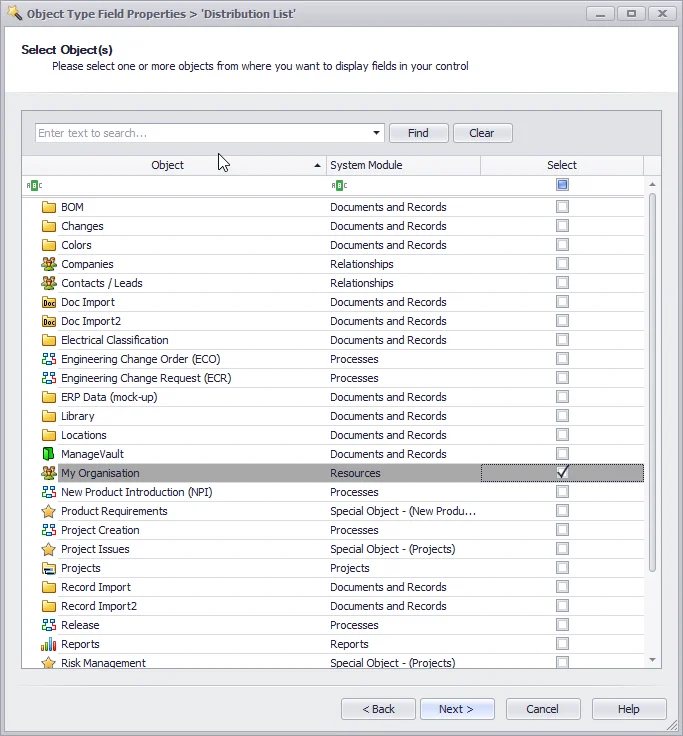Image resolution: width=683 pixels, height=736 pixels.
Task: Click the Release process icon
Action: [48, 625]
